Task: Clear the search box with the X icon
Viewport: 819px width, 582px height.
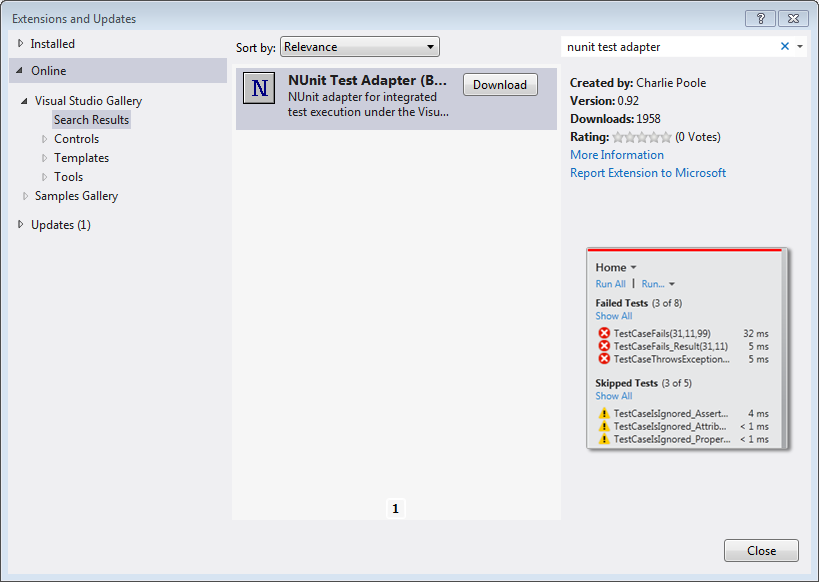Action: pyautogui.click(x=785, y=46)
